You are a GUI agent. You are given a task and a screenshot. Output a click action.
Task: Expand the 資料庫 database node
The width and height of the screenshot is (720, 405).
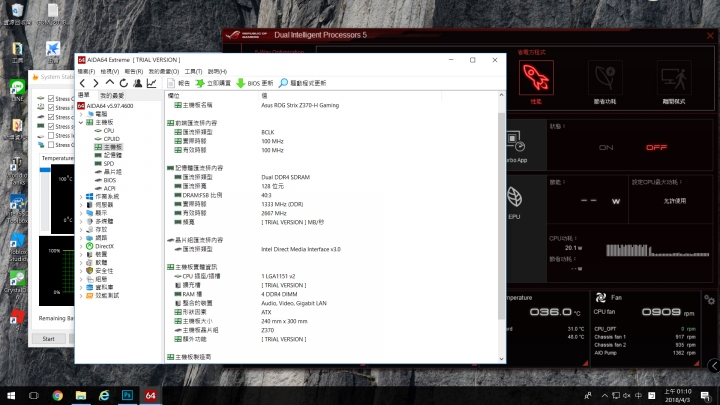[81, 287]
